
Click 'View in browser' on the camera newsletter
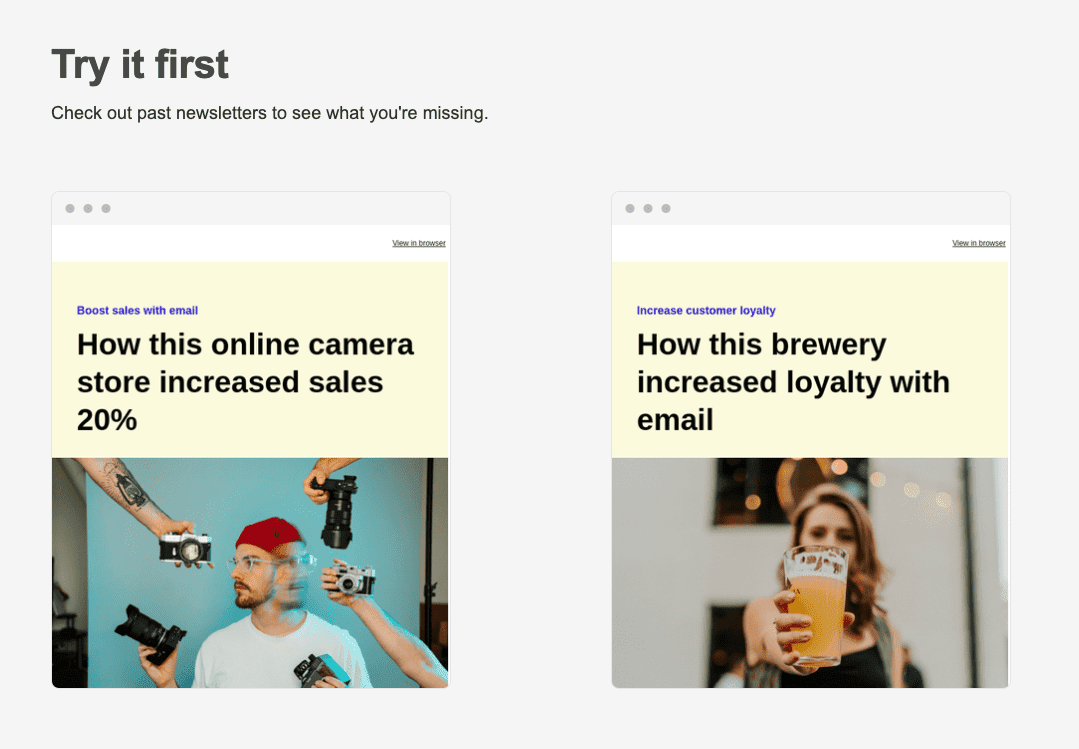(x=418, y=243)
